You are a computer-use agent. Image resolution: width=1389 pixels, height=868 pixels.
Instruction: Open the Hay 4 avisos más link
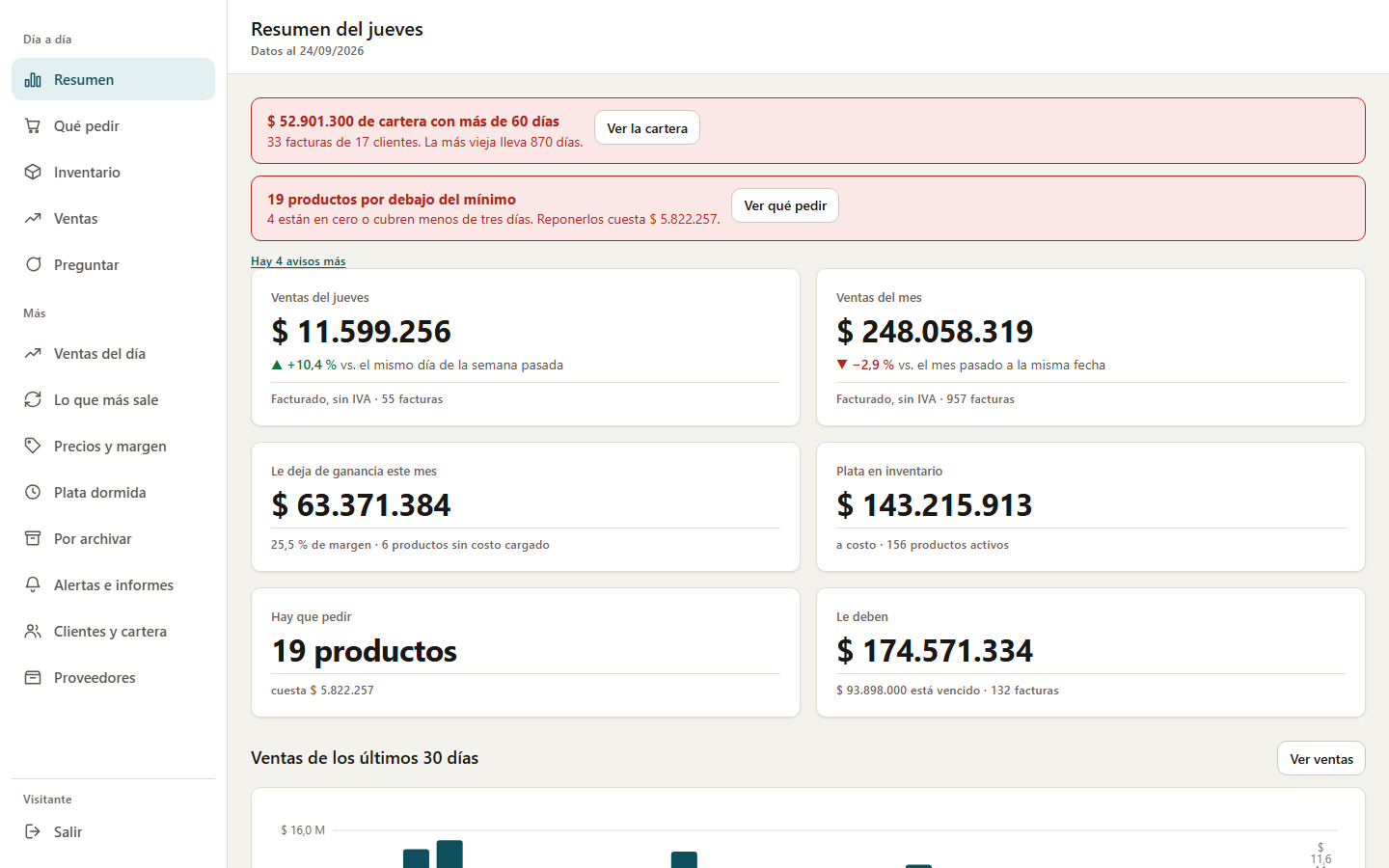click(298, 261)
